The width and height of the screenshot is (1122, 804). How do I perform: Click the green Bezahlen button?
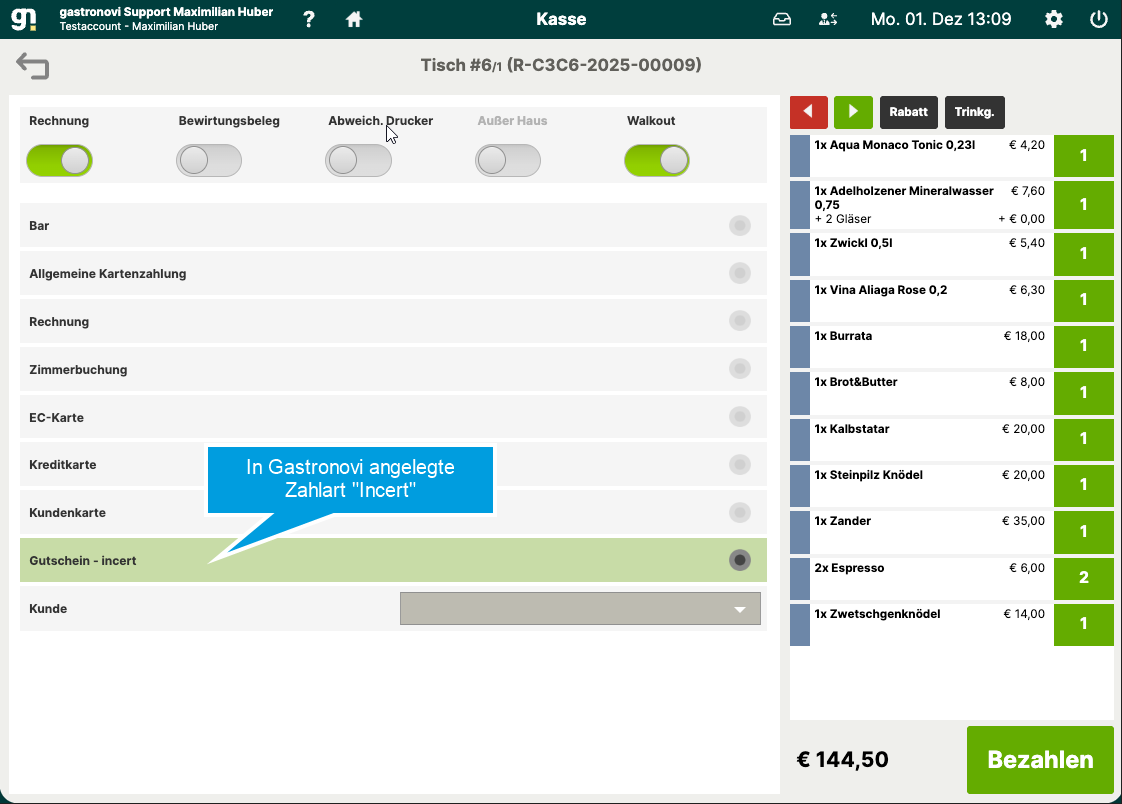pyautogui.click(x=1040, y=760)
